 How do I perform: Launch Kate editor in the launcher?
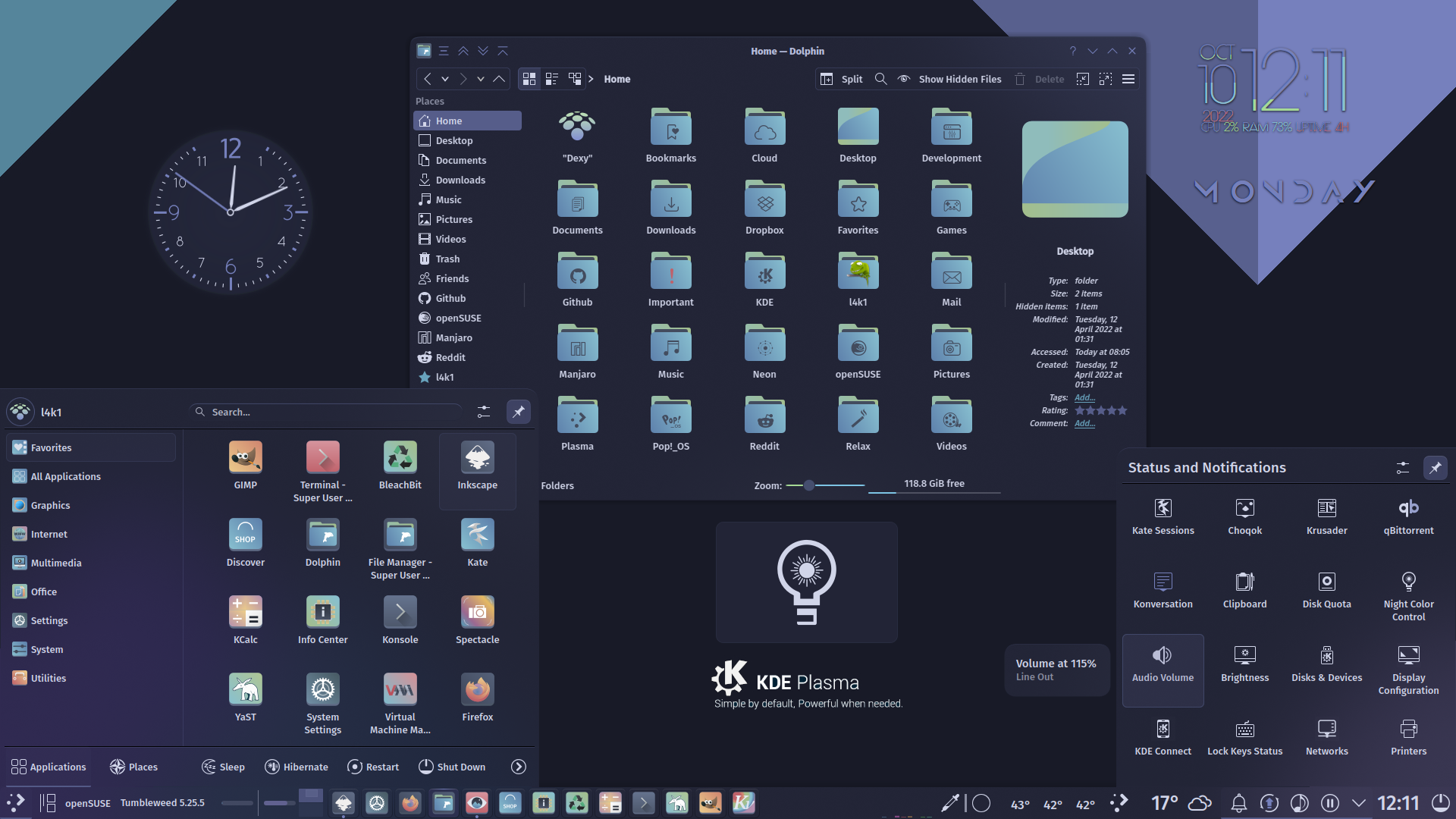[477, 543]
